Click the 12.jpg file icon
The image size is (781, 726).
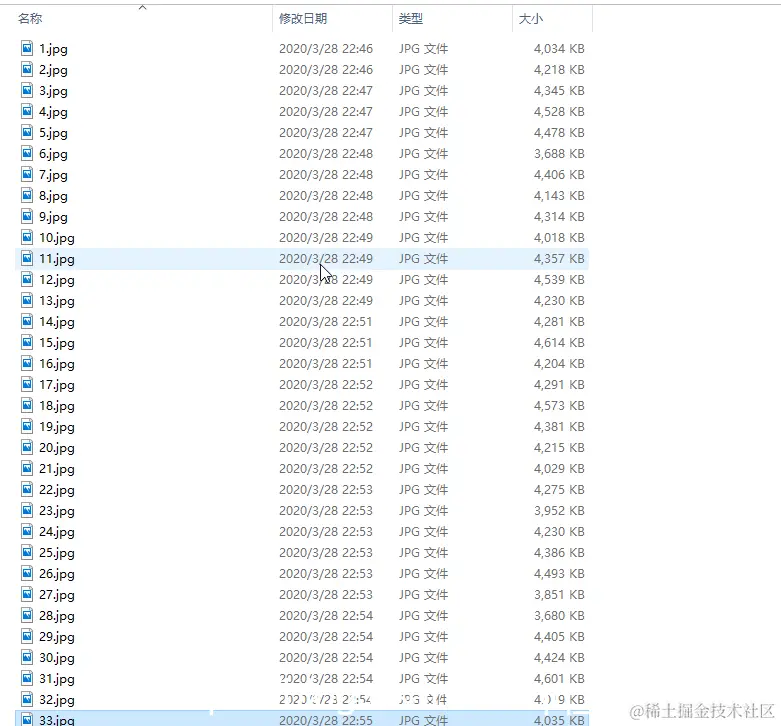[x=27, y=279]
